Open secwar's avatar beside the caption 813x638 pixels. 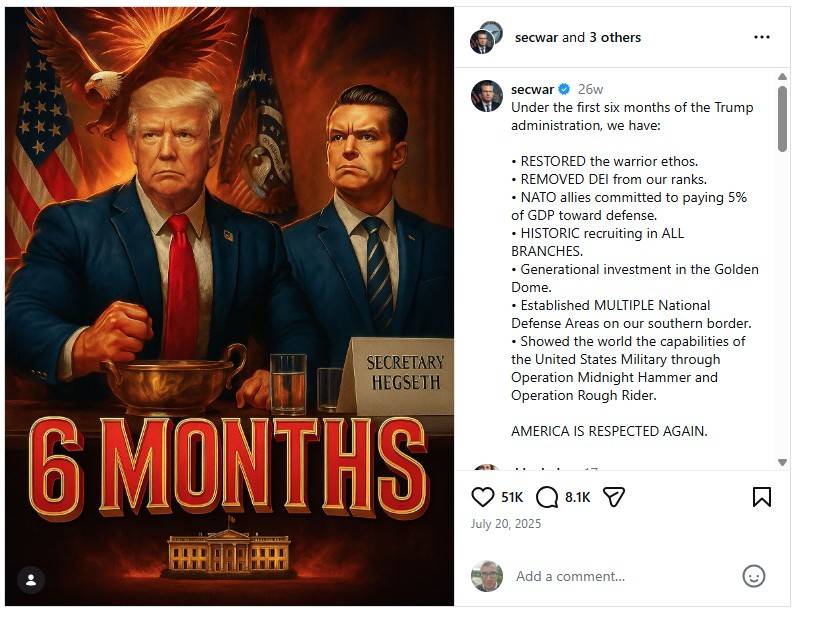(487, 96)
